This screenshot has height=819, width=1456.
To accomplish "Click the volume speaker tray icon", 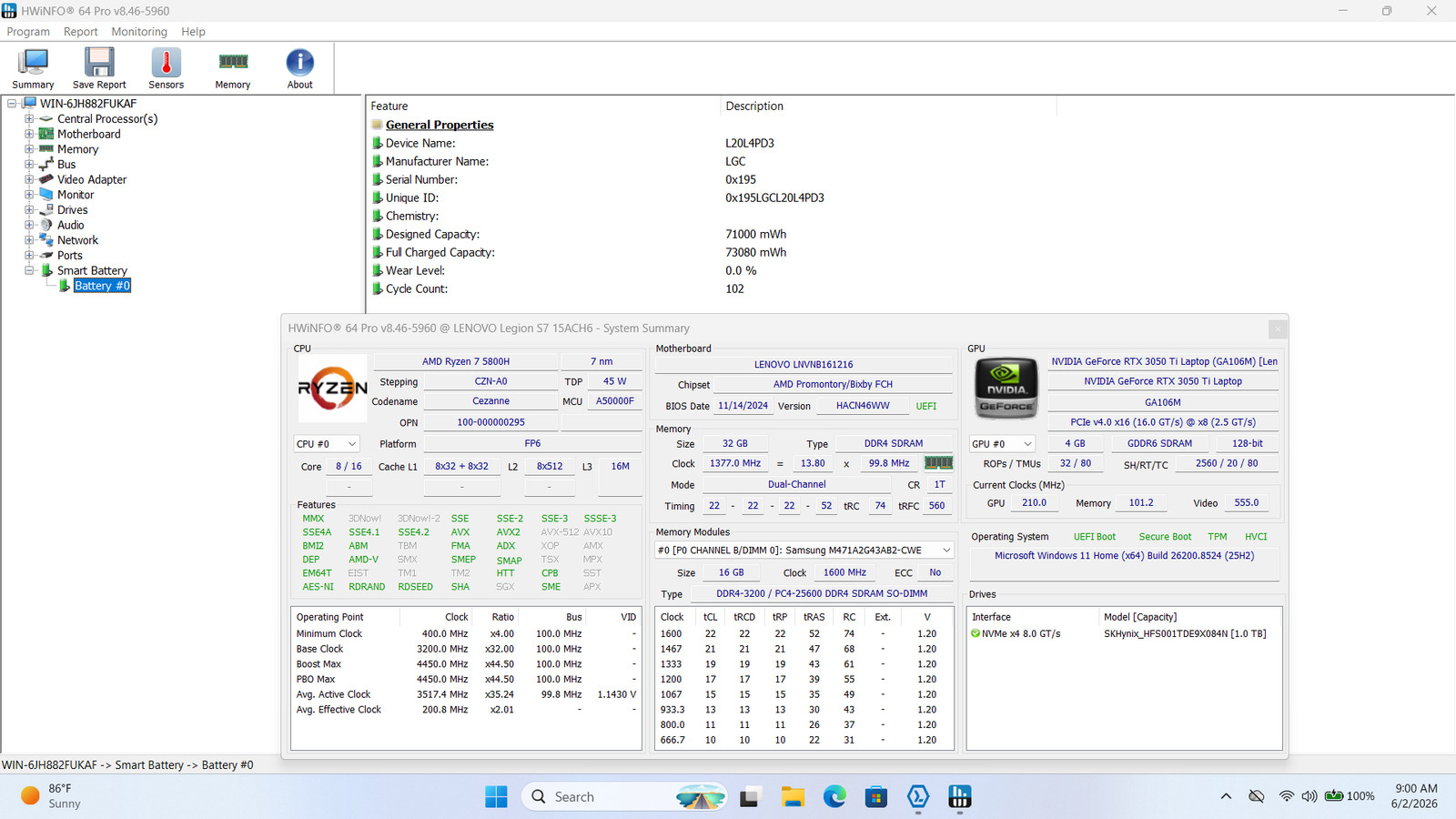I will click(1309, 796).
